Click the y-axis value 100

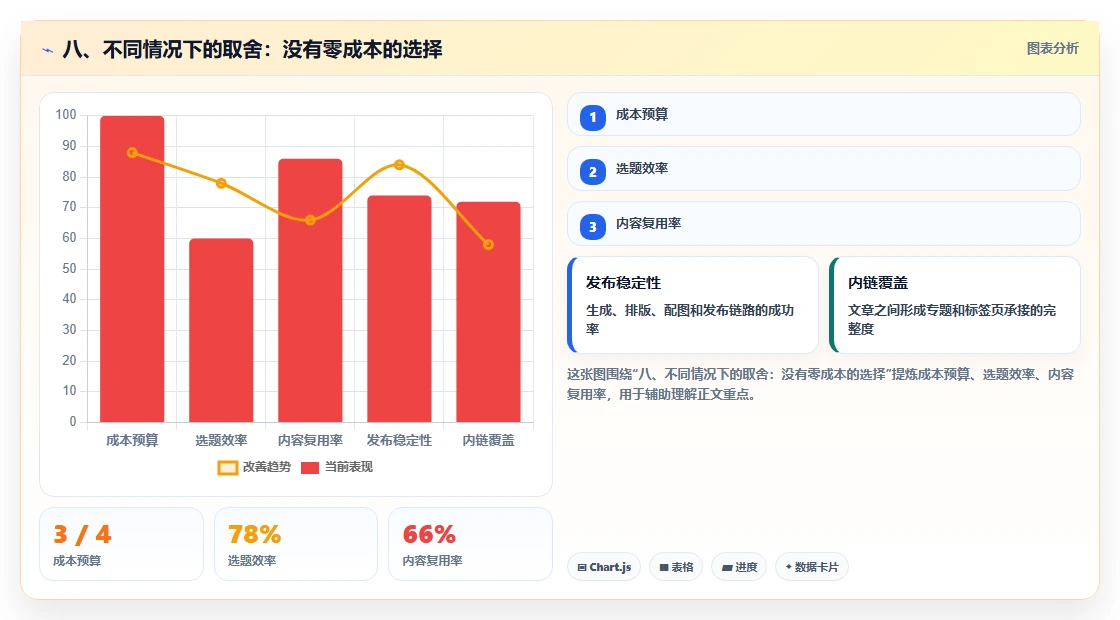(x=66, y=114)
